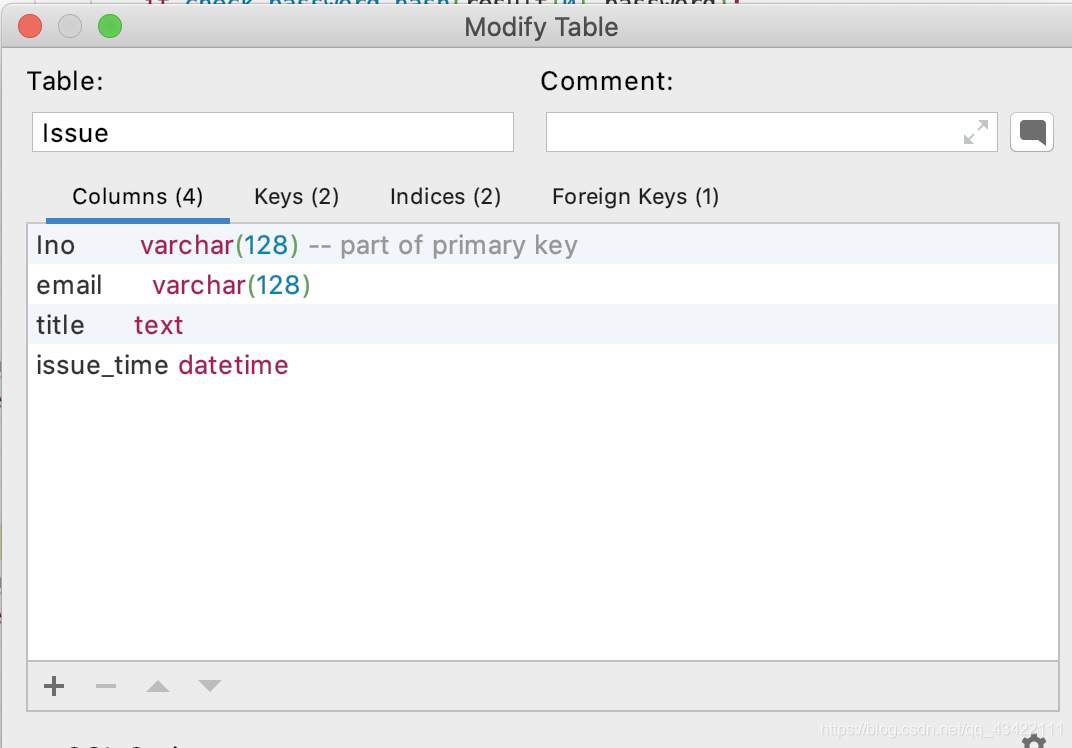Move column down with down arrow
The width and height of the screenshot is (1072, 748).
coord(210,686)
